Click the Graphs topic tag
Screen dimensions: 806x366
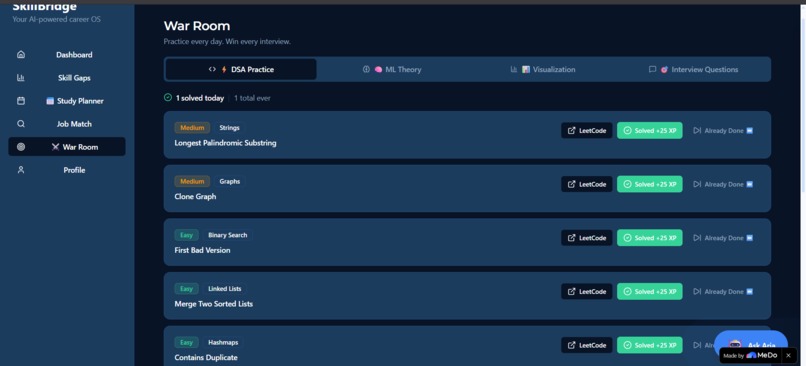229,181
